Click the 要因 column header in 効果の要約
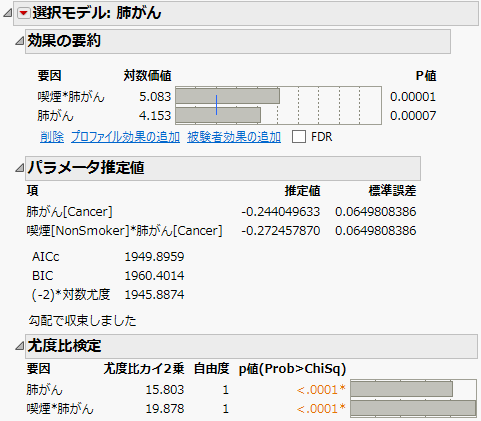481x421 pixels. (49, 76)
